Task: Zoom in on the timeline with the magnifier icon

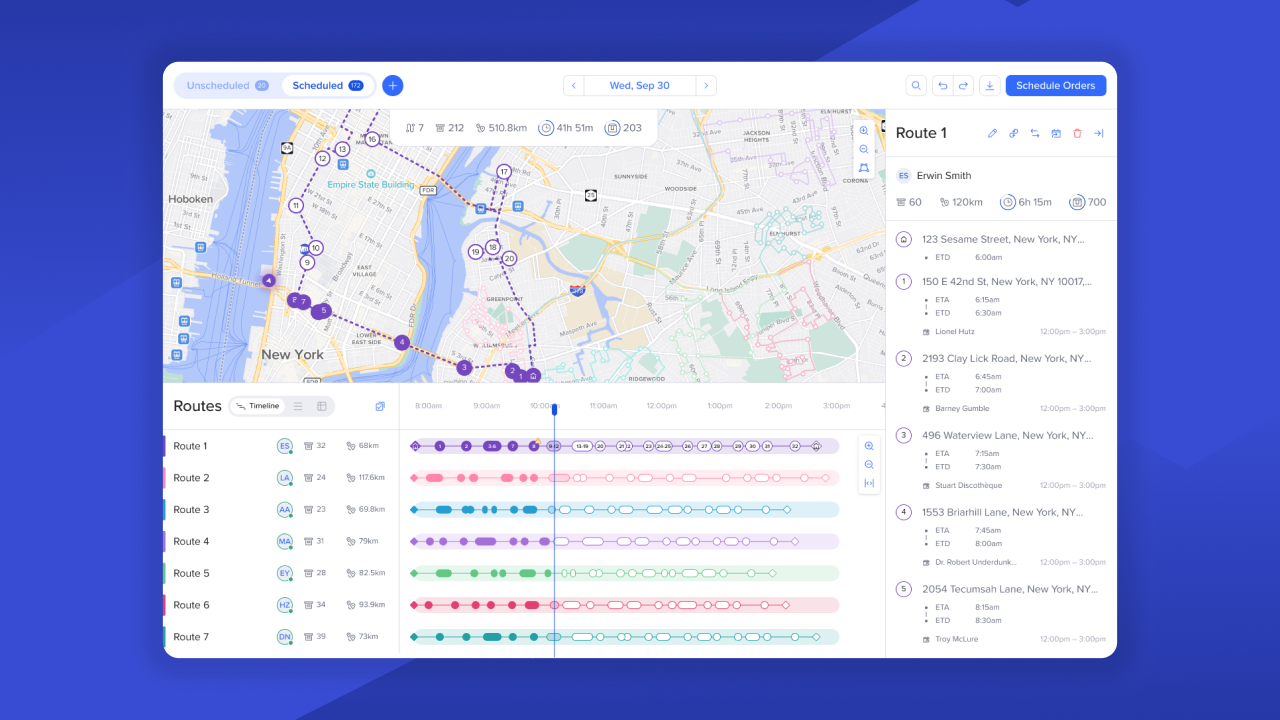Action: (x=869, y=445)
